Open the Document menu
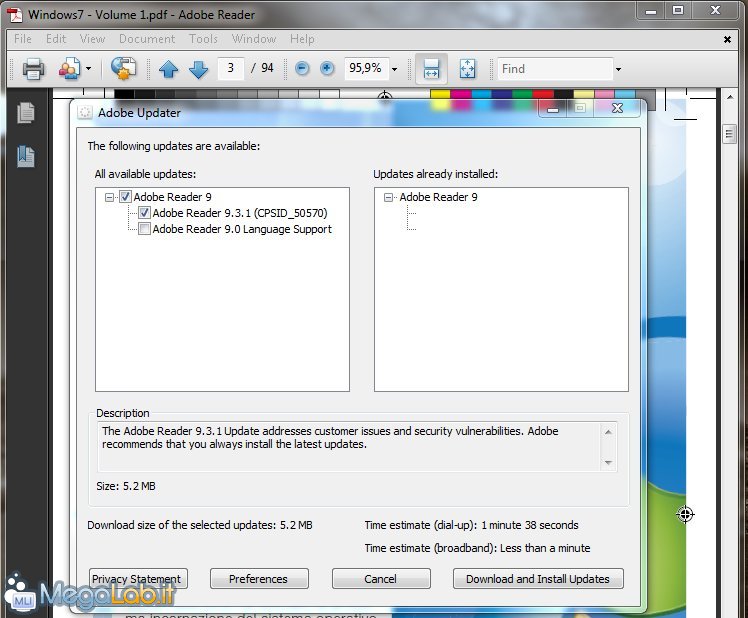Viewport: 748px width, 618px height. coord(147,39)
